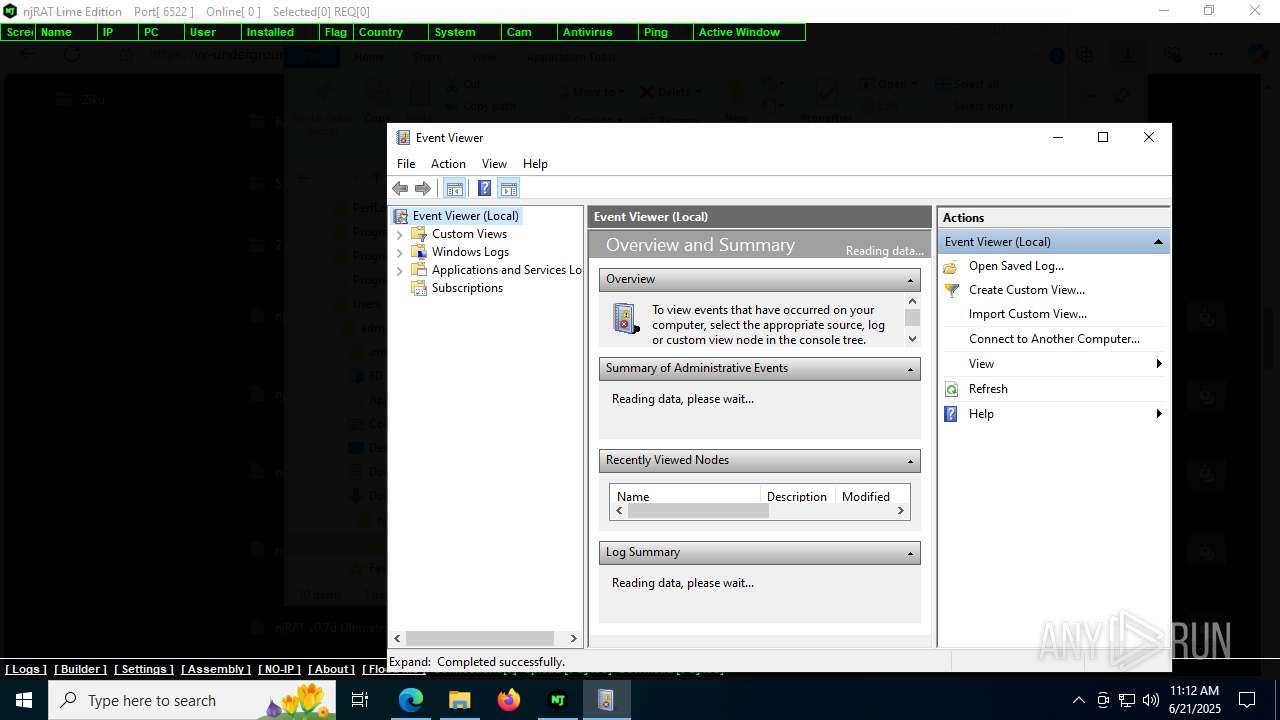Open the View menu in the menu bar

pos(494,164)
